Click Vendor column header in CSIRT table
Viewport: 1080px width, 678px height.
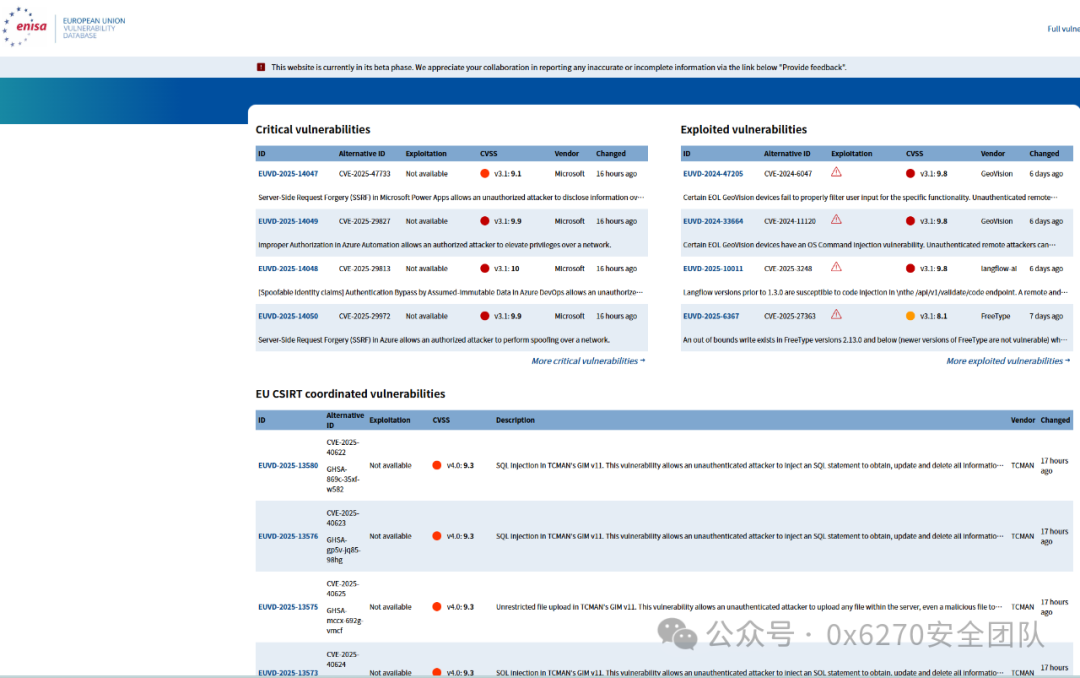1023,420
